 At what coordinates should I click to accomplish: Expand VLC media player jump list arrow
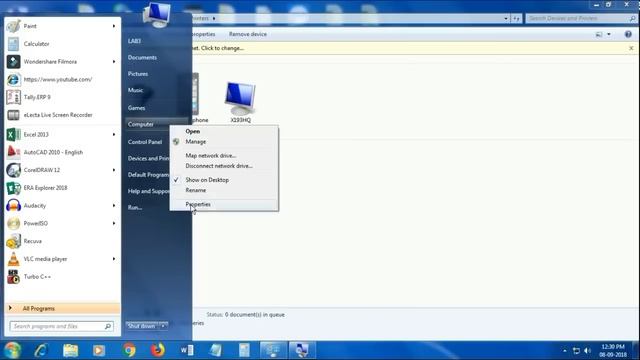(x=114, y=259)
